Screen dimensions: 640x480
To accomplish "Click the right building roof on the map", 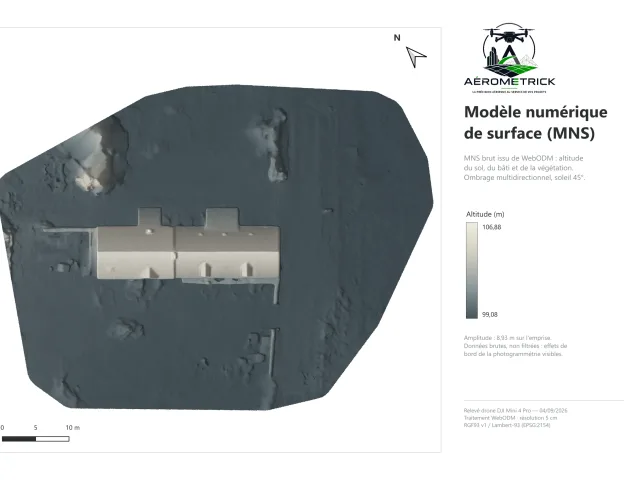I will pos(227,251).
